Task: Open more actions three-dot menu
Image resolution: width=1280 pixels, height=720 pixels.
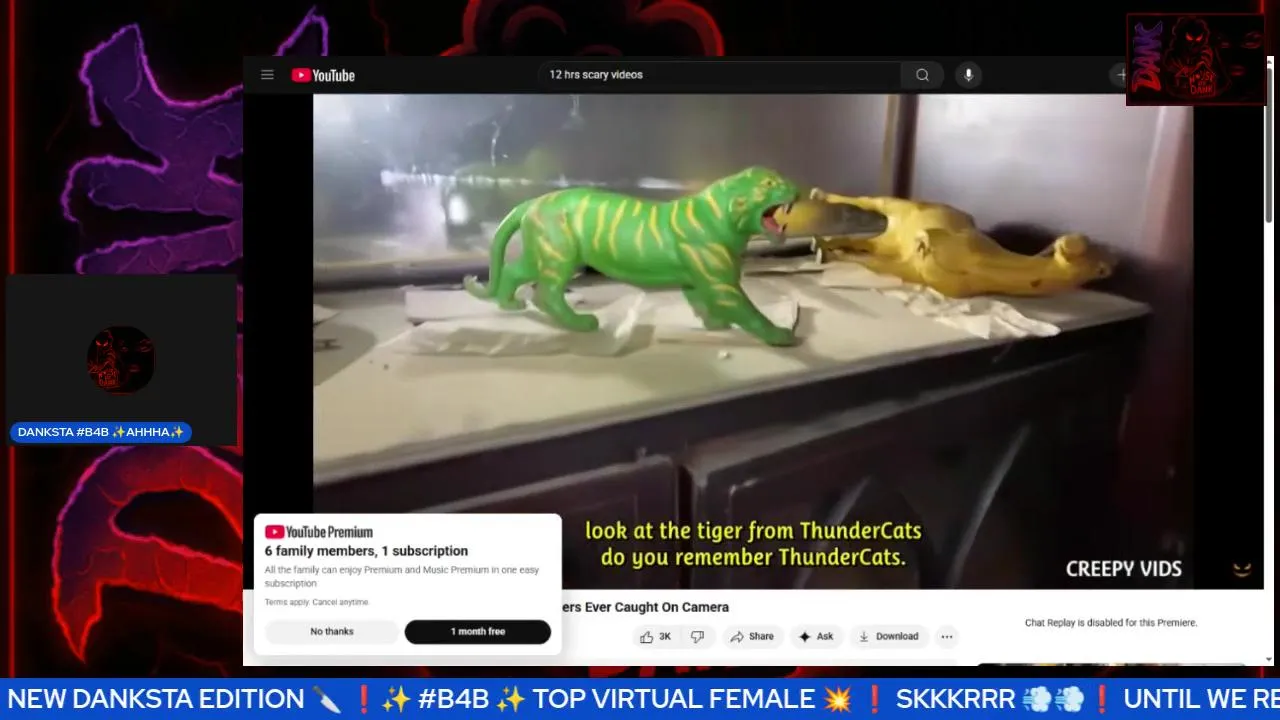Action: pos(947,636)
